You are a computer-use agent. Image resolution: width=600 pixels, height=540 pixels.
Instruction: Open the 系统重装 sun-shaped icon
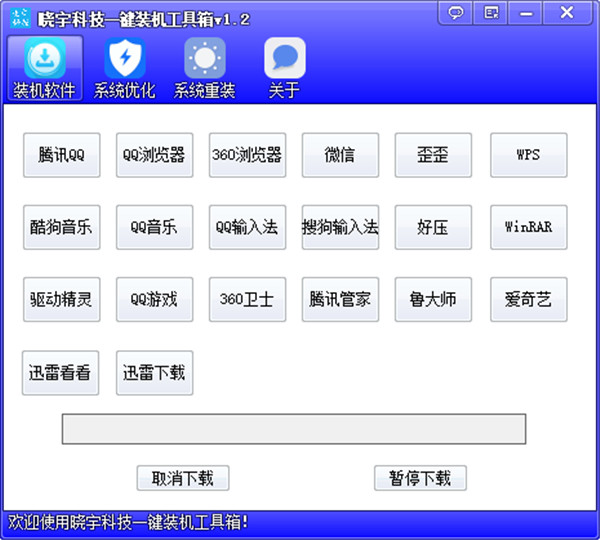[x=204, y=60]
